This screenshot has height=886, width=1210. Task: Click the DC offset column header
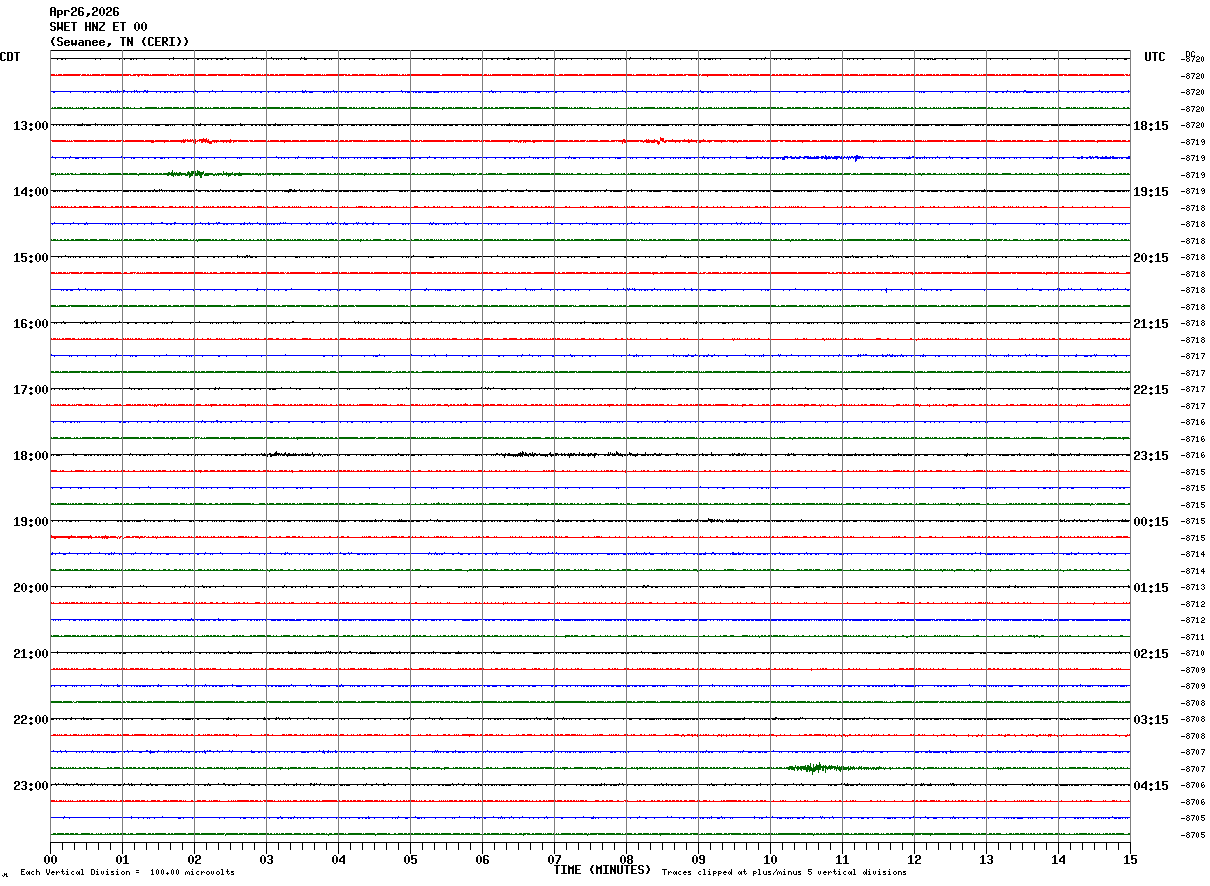tap(1190, 54)
